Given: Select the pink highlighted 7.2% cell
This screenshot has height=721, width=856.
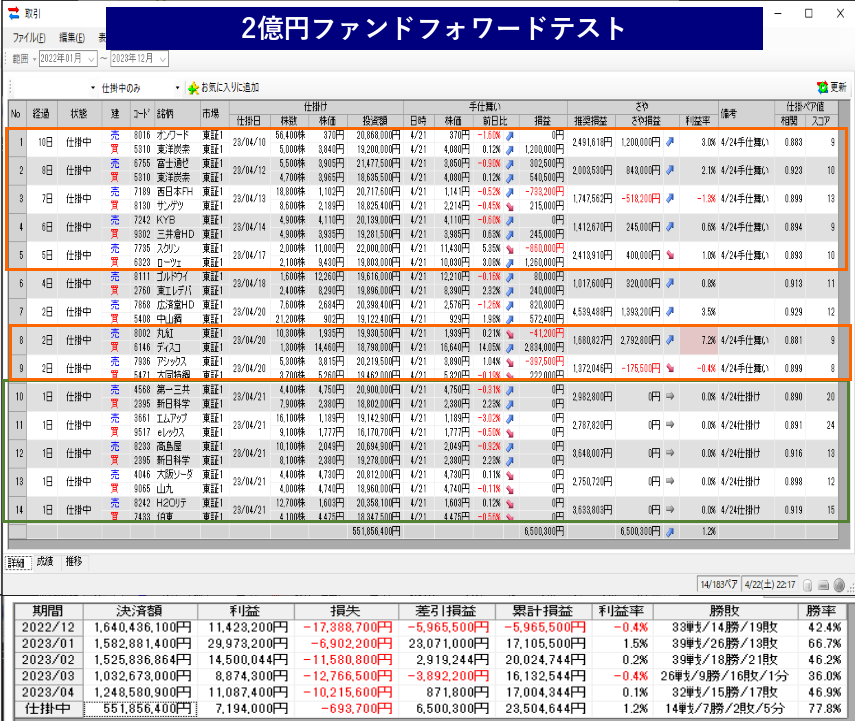Looking at the screenshot, I should pos(697,339).
